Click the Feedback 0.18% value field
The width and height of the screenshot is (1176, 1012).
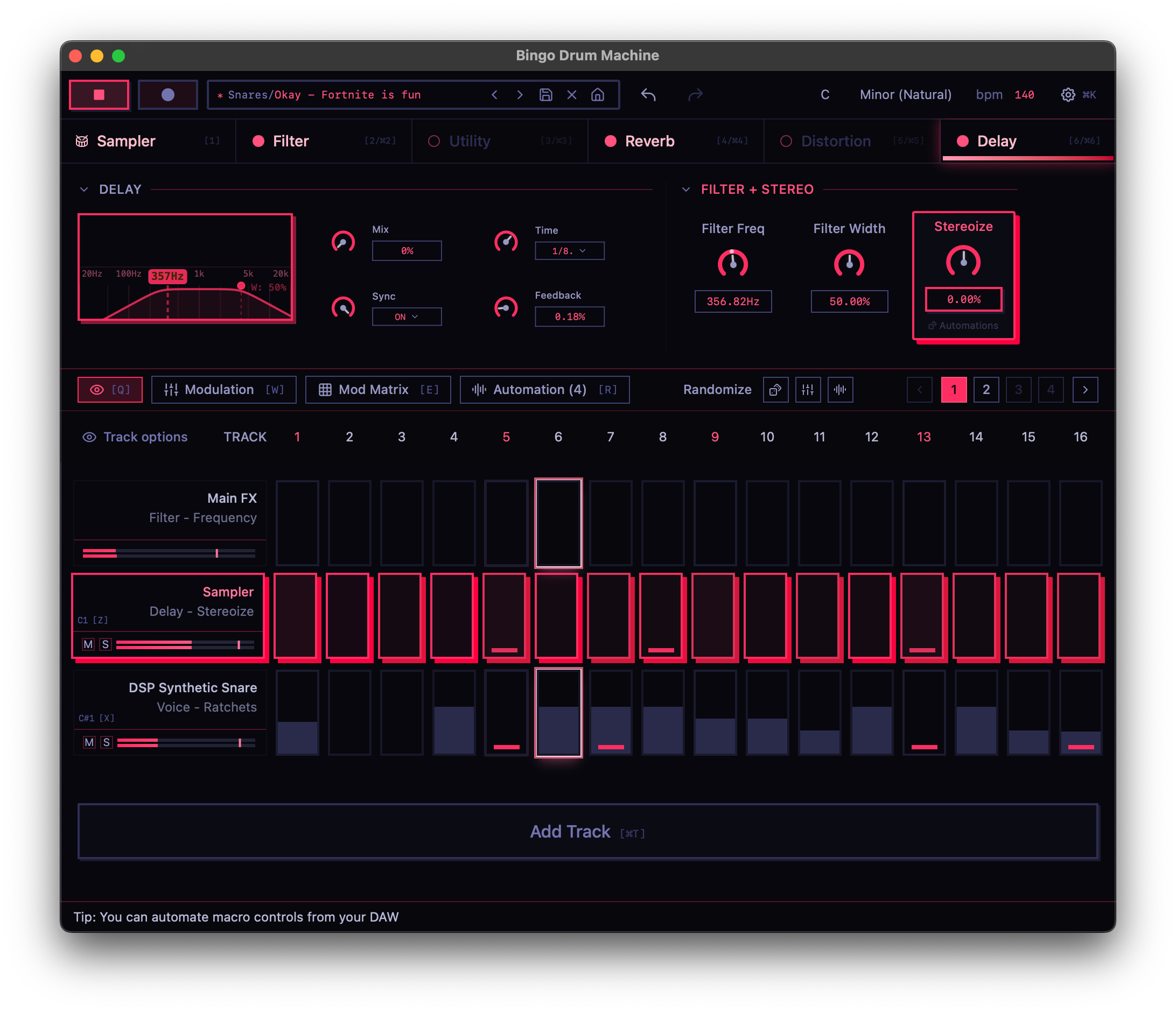click(569, 317)
